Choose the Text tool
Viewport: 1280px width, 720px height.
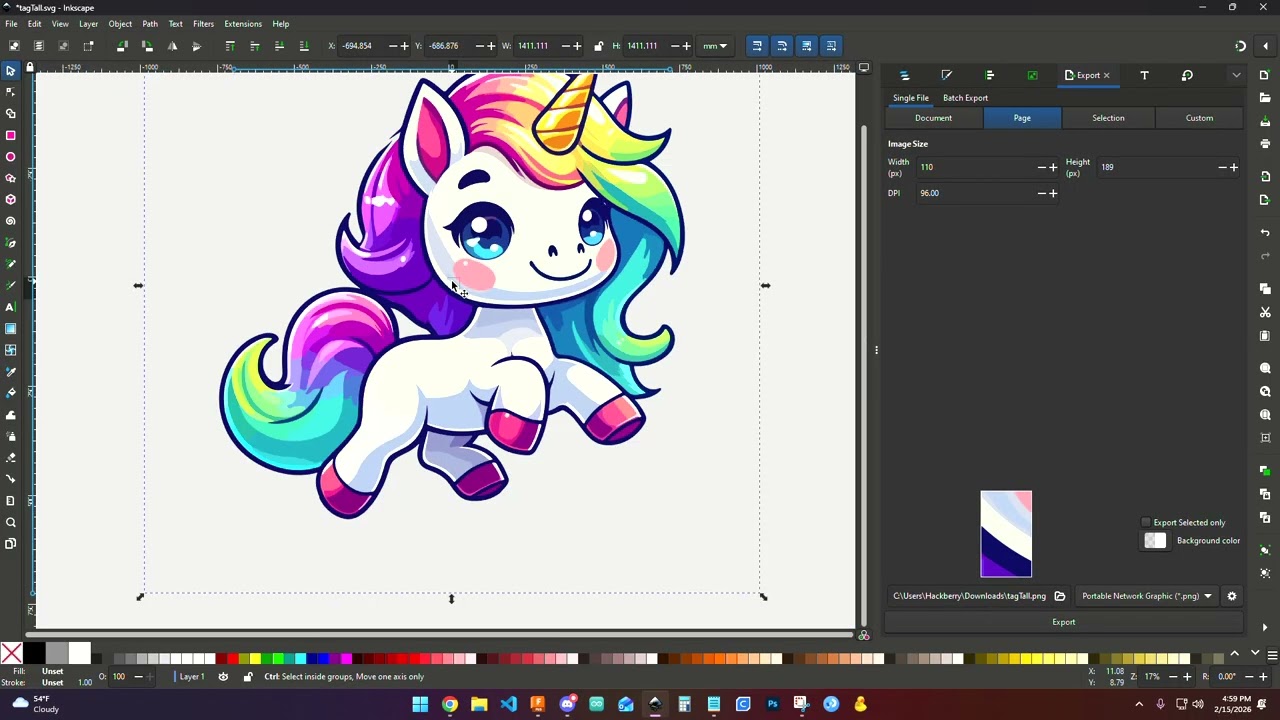pos(11,307)
